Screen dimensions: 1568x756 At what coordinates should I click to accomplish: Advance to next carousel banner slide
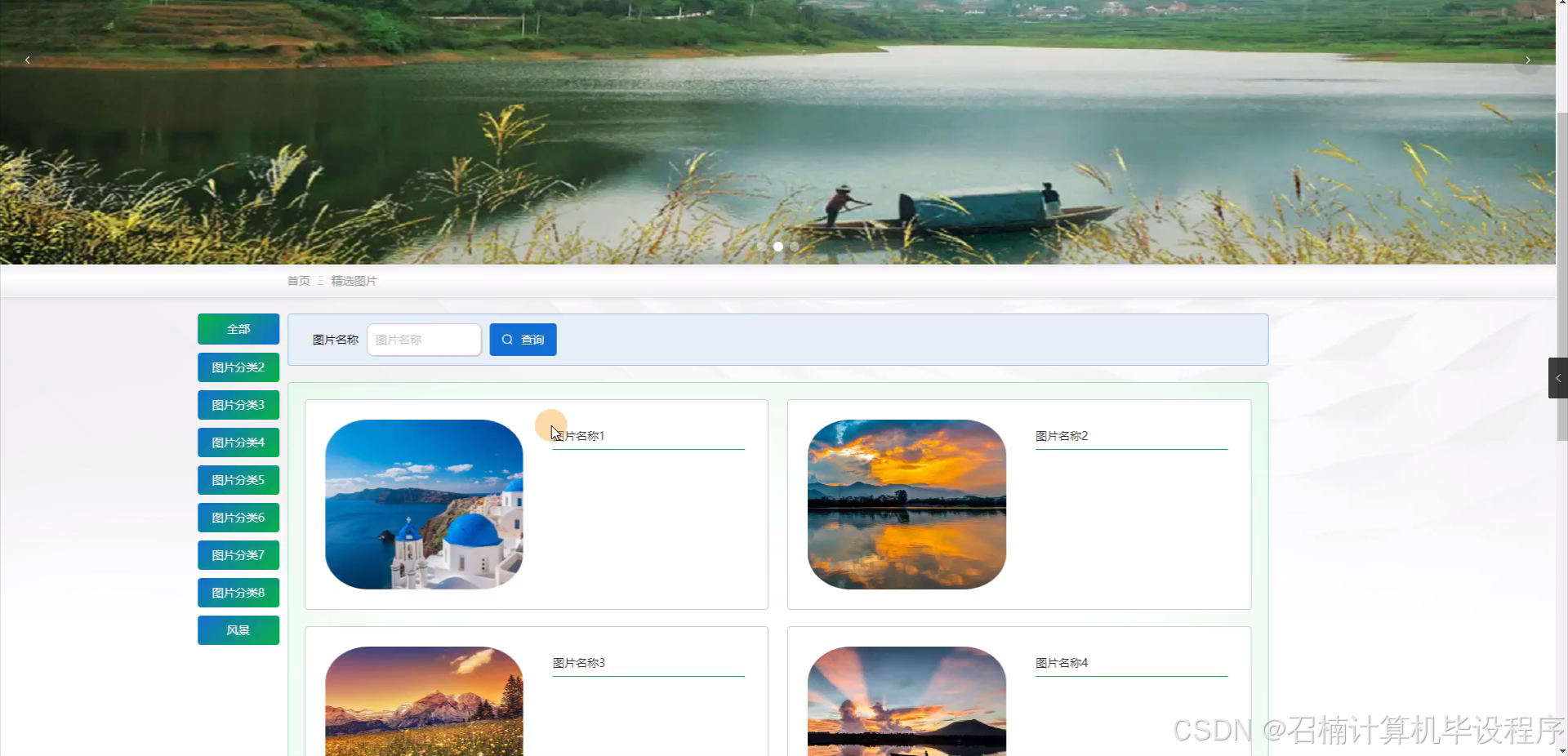[x=1527, y=60]
